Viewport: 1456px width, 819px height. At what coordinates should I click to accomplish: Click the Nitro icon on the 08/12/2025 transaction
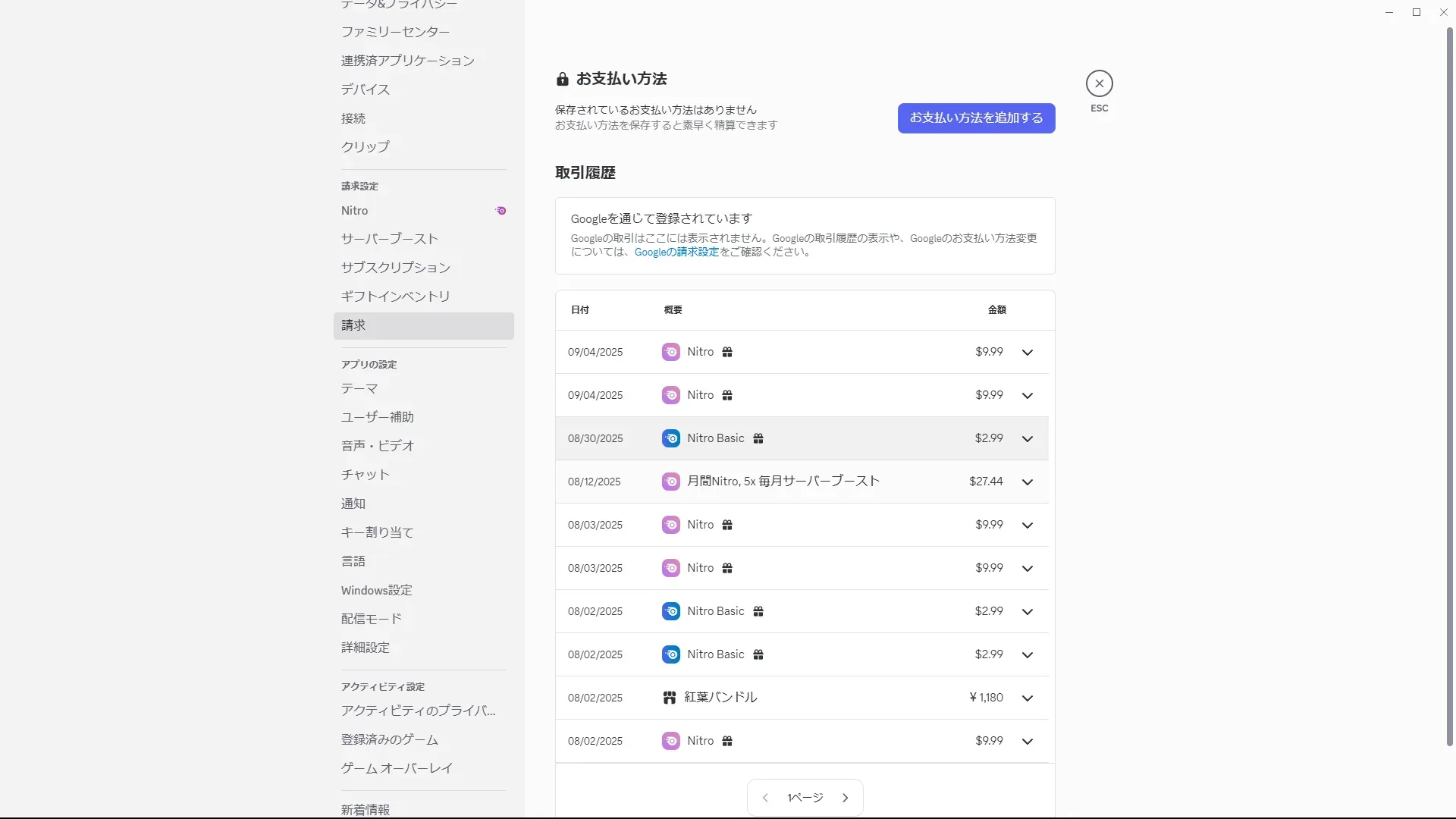(x=670, y=482)
